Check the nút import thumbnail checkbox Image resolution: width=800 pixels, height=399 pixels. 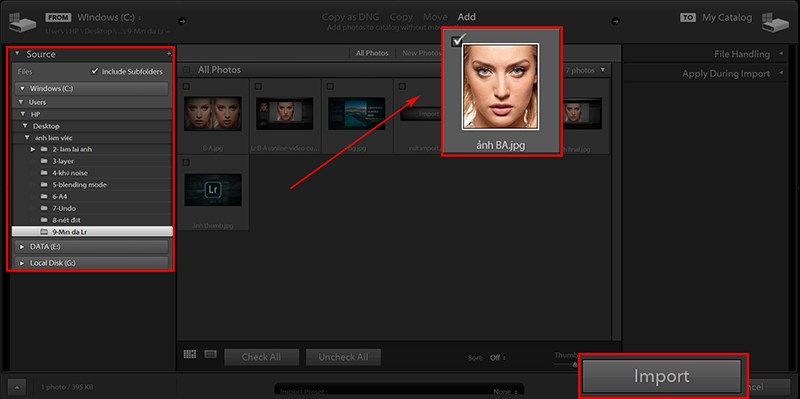click(403, 86)
